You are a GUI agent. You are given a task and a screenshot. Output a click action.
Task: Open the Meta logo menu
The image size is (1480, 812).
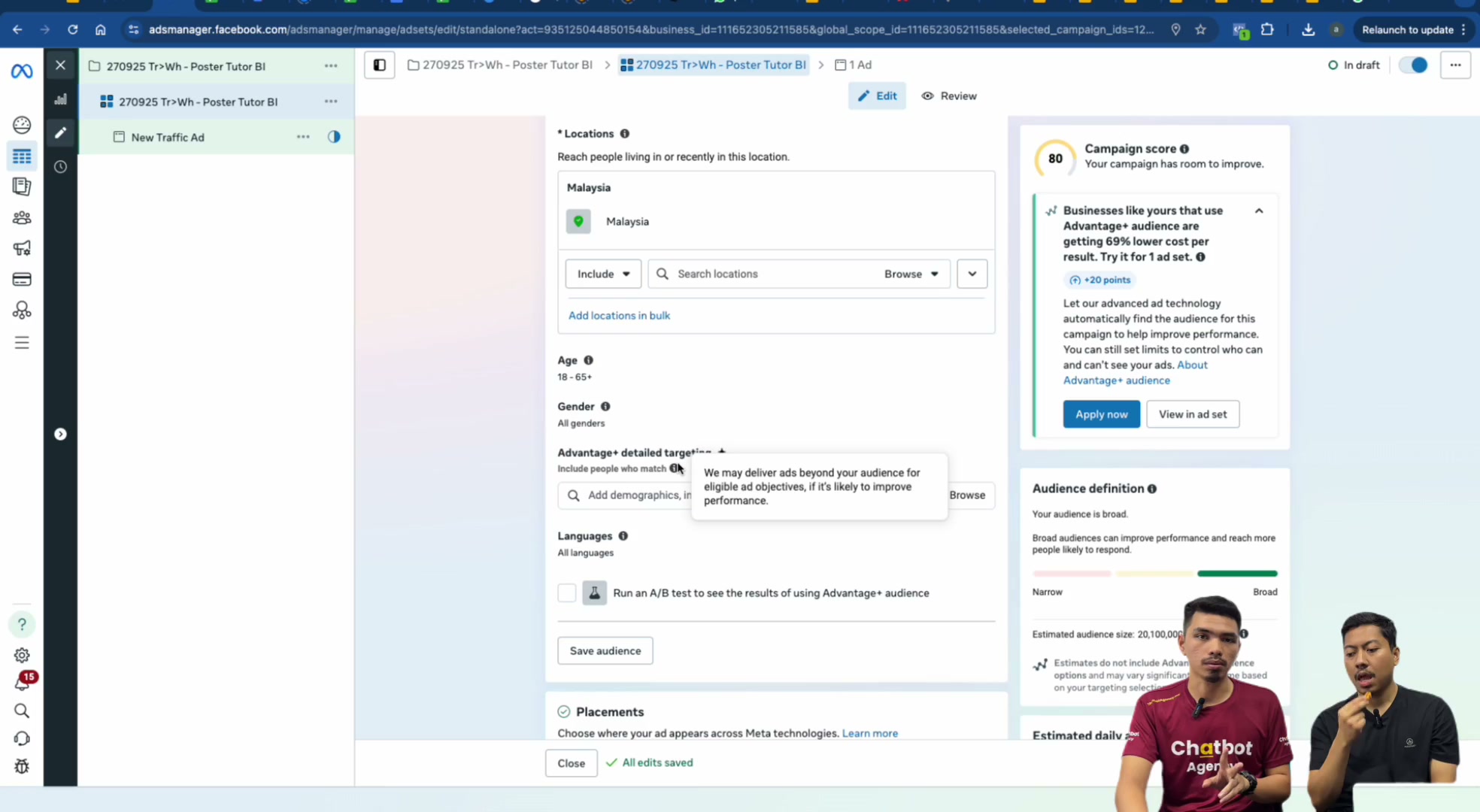click(22, 71)
